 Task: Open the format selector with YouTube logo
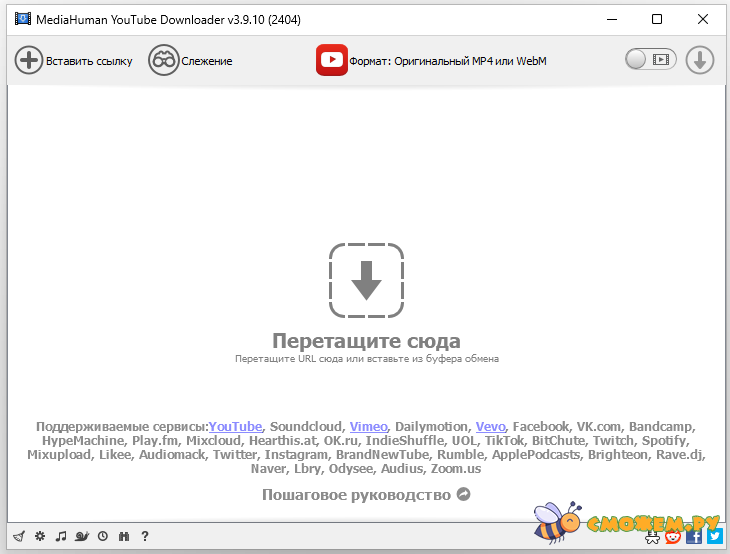point(332,60)
